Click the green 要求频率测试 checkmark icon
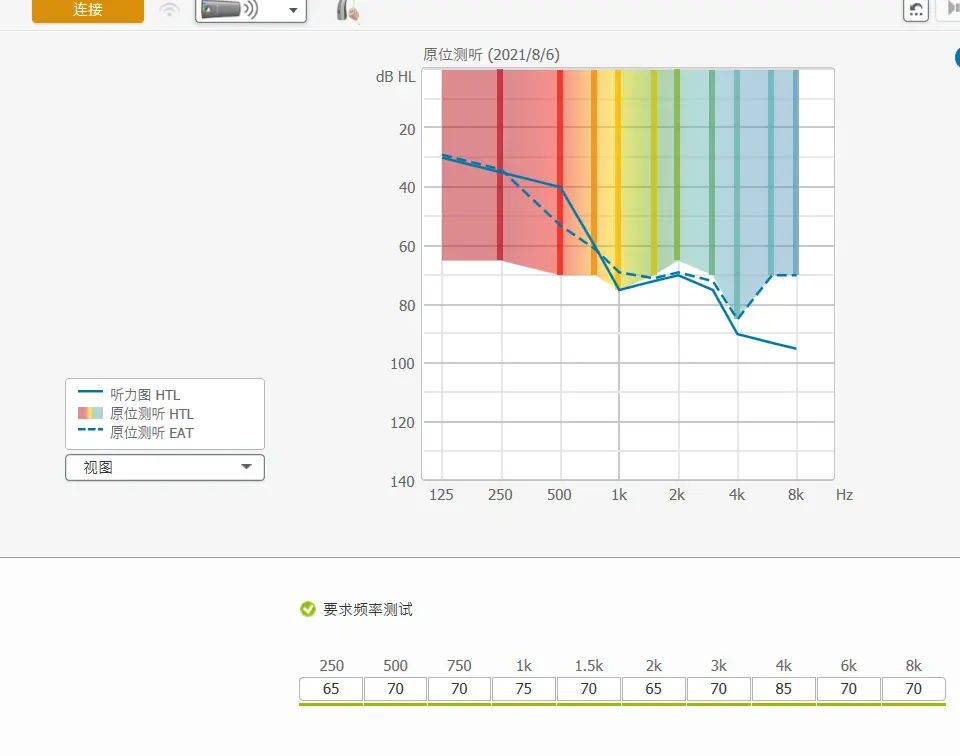Viewport: 960px width, 756px height. pos(308,609)
